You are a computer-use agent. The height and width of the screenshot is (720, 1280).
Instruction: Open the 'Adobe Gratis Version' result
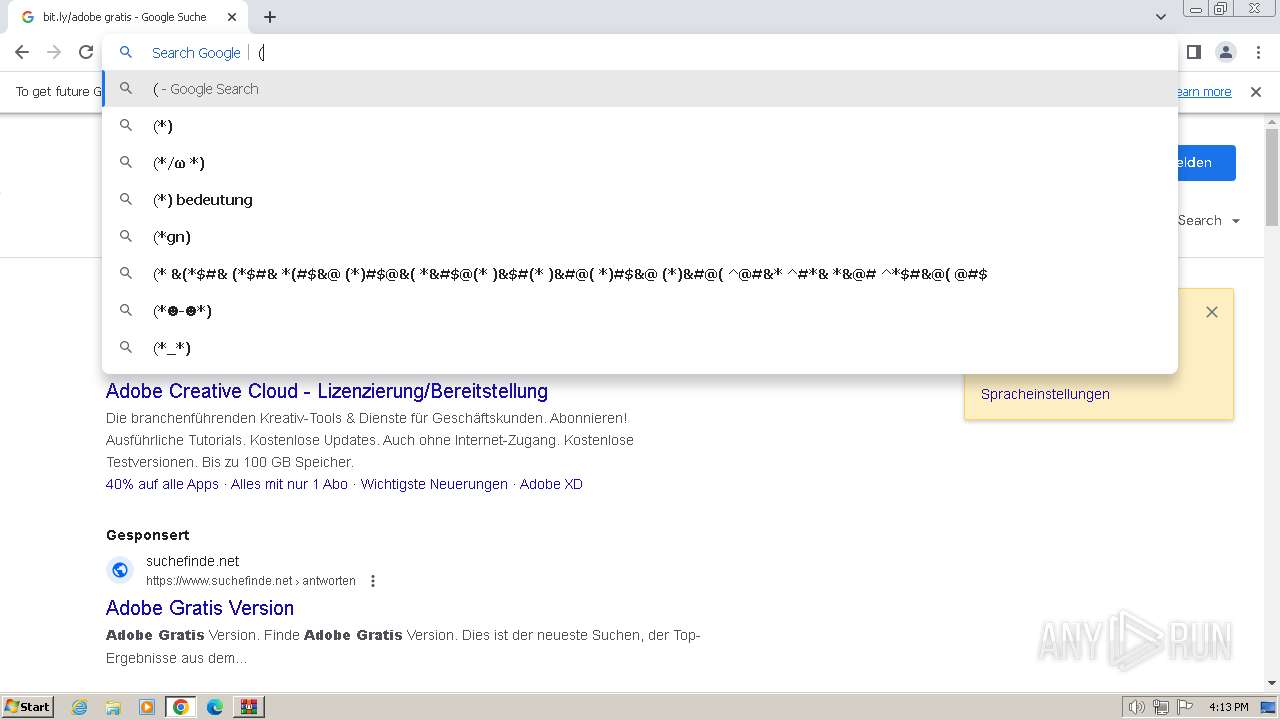point(200,608)
